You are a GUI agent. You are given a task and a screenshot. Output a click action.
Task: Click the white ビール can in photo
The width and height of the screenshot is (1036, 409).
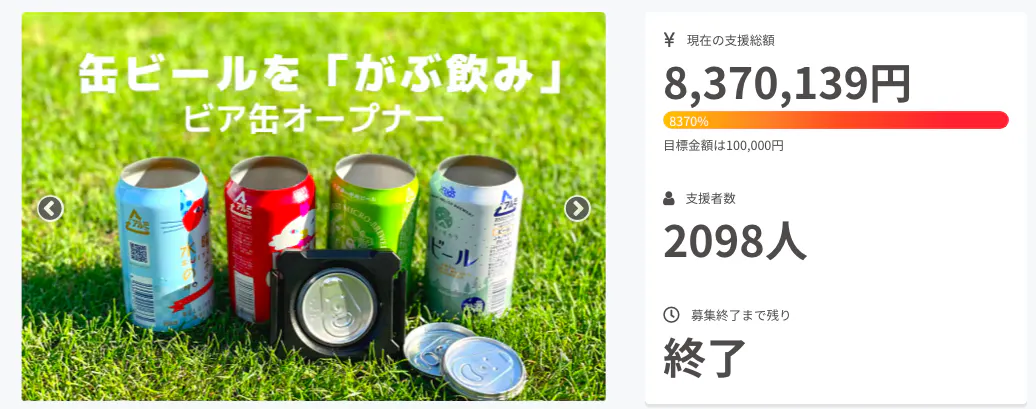coord(474,237)
